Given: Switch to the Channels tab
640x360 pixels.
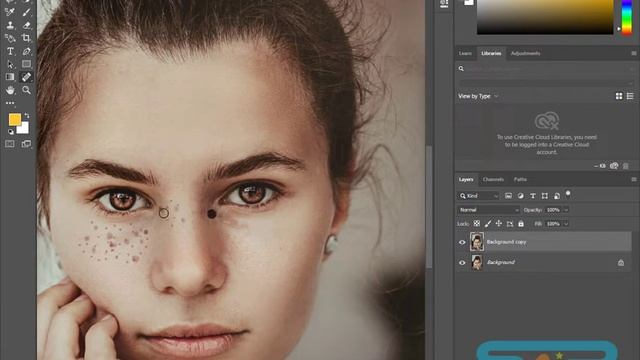Looking at the screenshot, I should click(x=493, y=180).
